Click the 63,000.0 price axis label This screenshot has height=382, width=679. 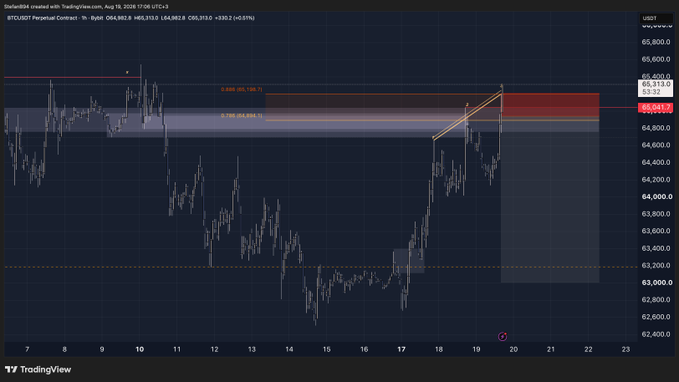pyautogui.click(x=656, y=282)
